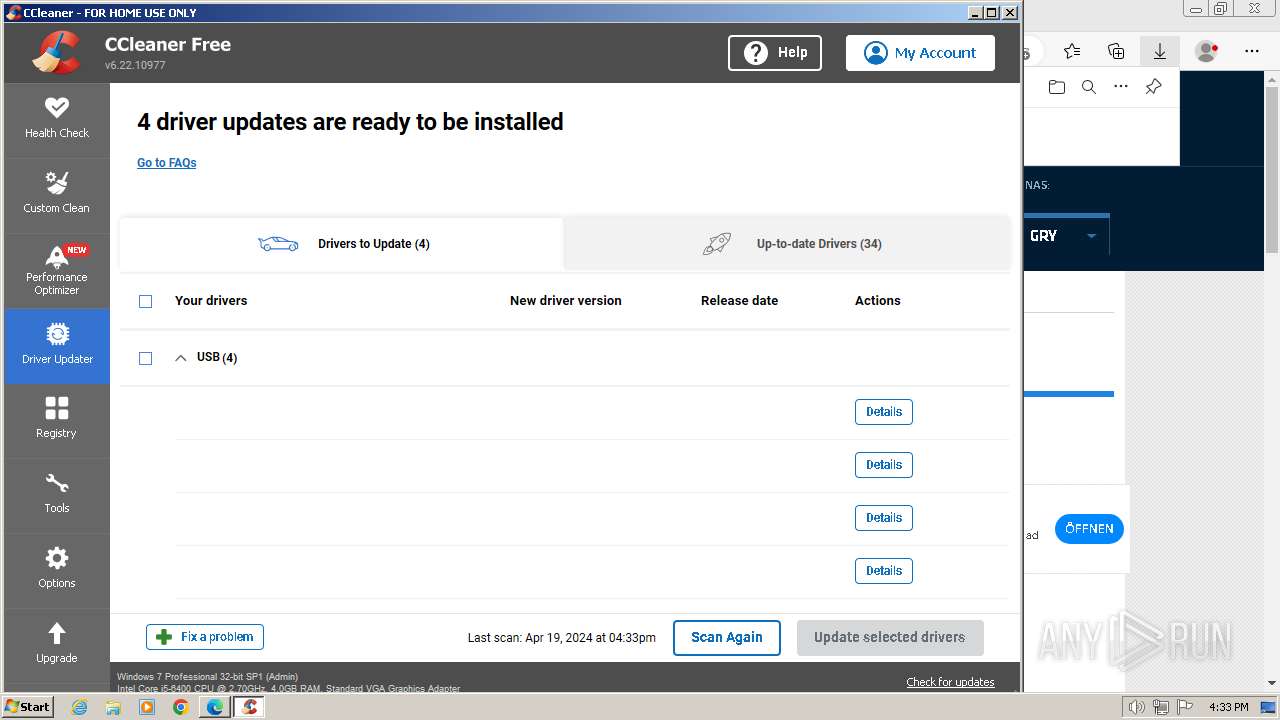The image size is (1280, 720).
Task: Switch to Up-to-date Drivers (34) tab
Action: click(787, 244)
